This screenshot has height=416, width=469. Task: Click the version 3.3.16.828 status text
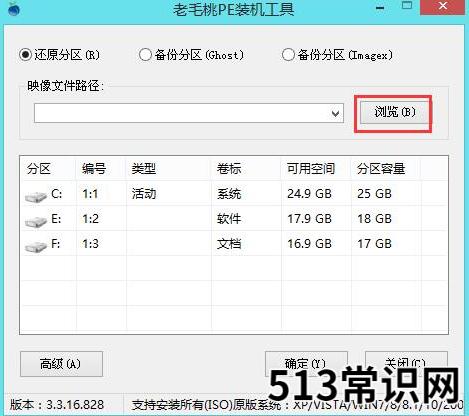tap(57, 405)
